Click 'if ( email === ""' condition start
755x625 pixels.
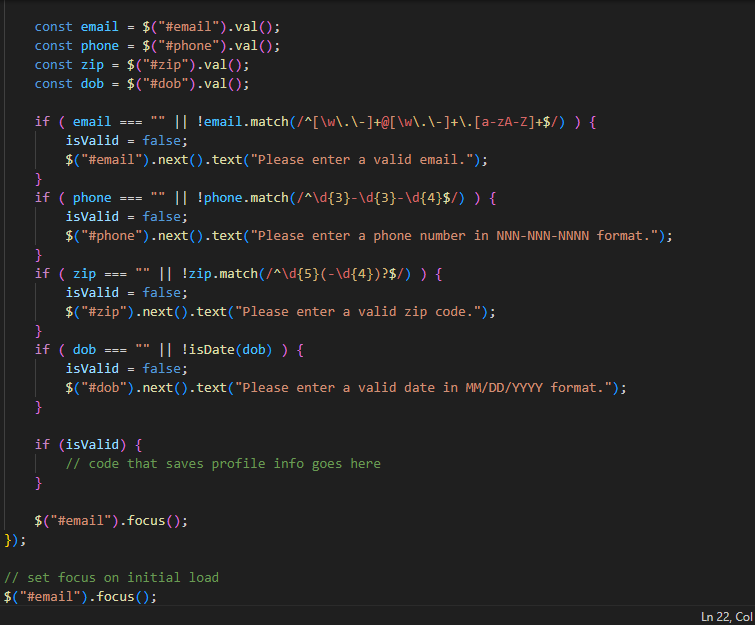tap(100, 122)
